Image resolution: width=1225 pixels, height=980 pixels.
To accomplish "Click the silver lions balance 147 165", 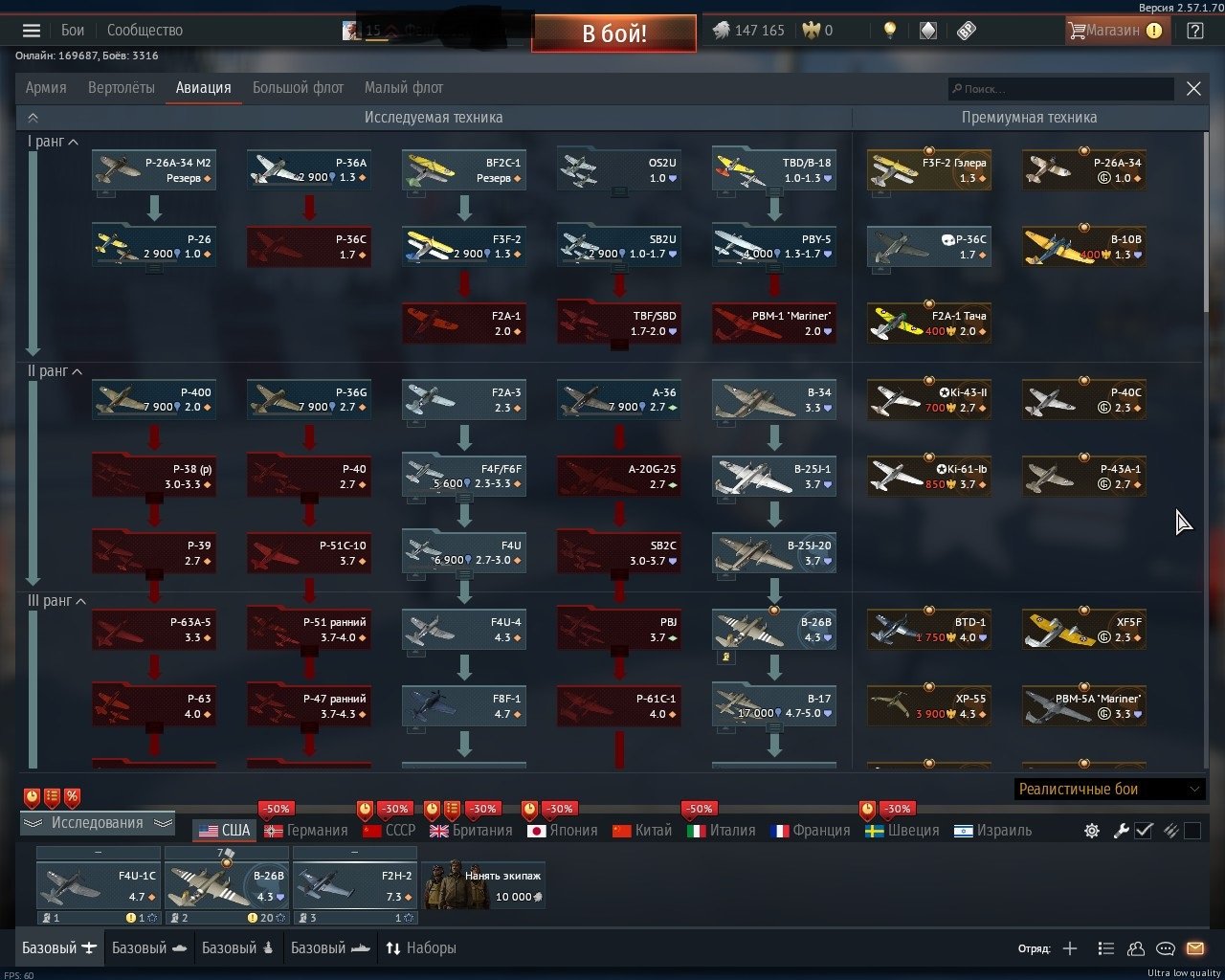I will (x=748, y=31).
